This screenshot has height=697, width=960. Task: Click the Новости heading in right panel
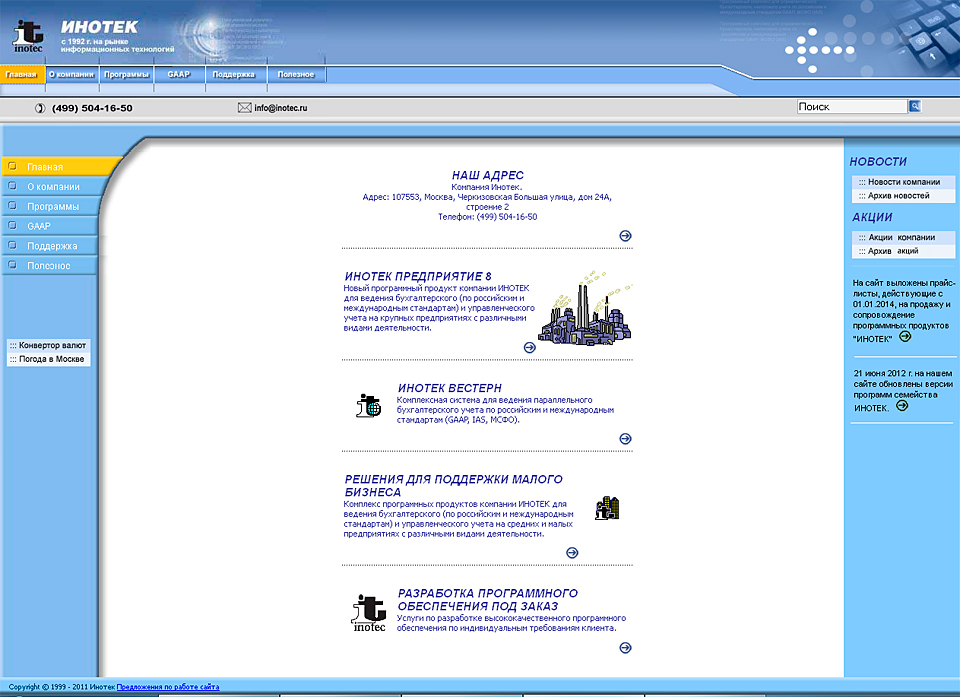878,162
